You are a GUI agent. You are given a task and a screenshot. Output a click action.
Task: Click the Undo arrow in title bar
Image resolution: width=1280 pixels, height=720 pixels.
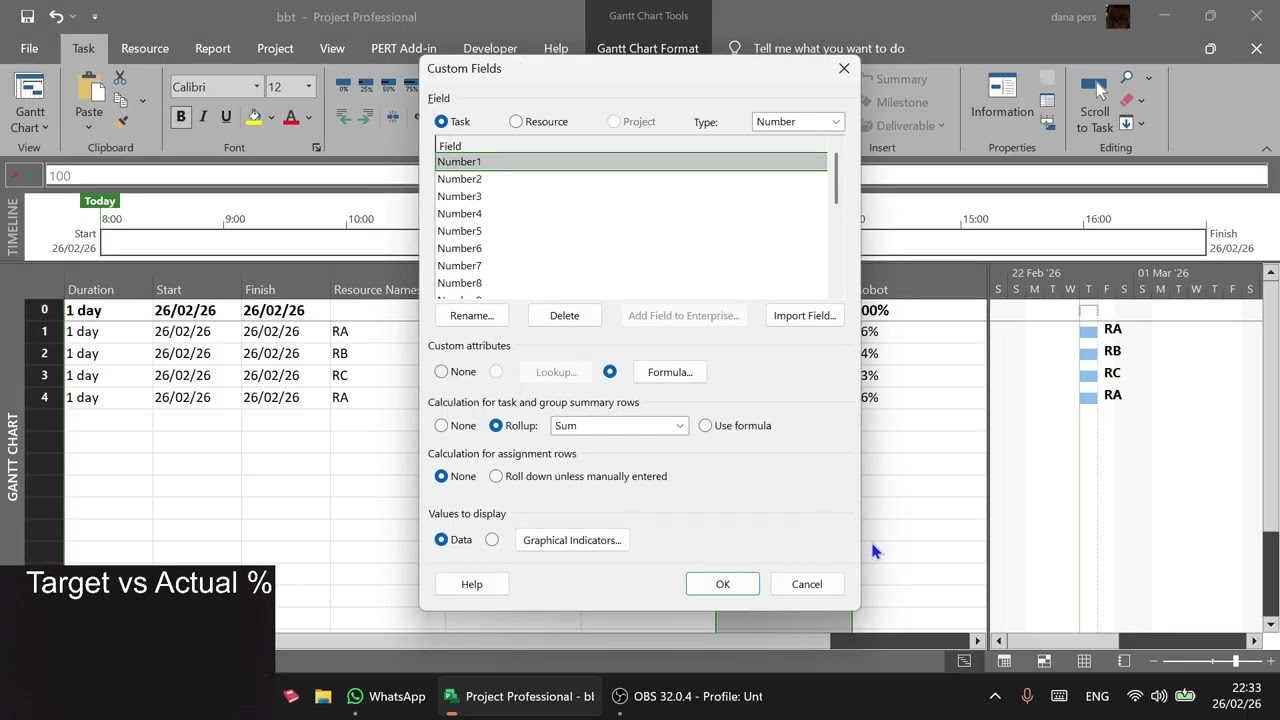pyautogui.click(x=55, y=17)
